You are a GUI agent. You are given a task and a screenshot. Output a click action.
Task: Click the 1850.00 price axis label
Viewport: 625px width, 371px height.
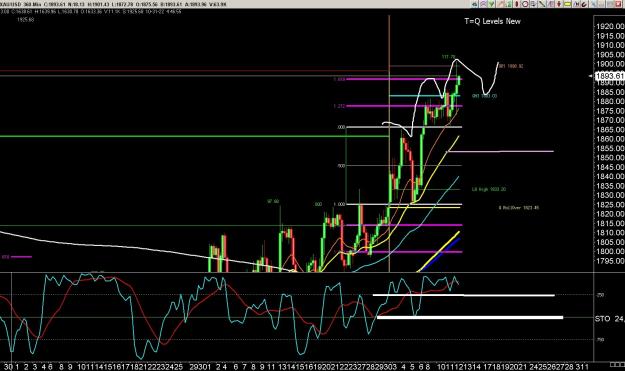pyautogui.click(x=610, y=158)
